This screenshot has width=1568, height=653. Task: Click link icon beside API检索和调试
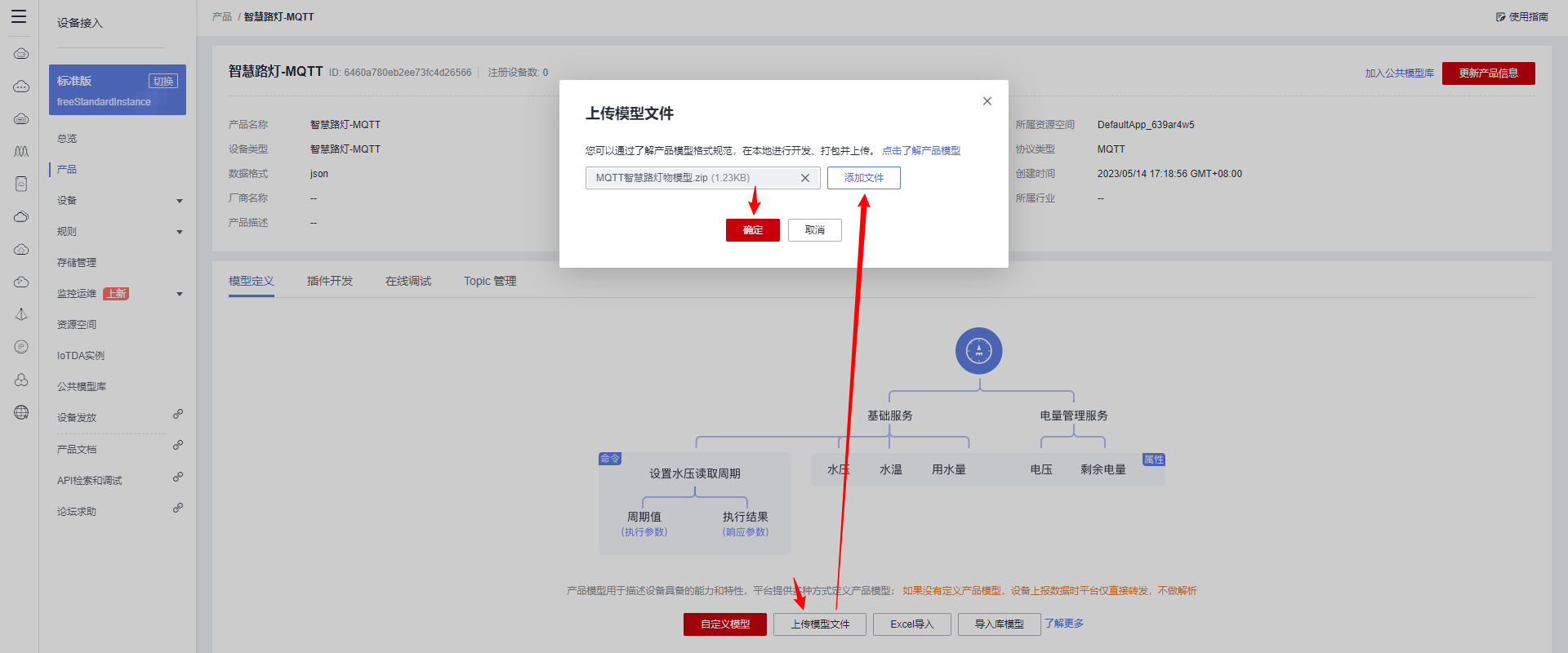point(178,477)
